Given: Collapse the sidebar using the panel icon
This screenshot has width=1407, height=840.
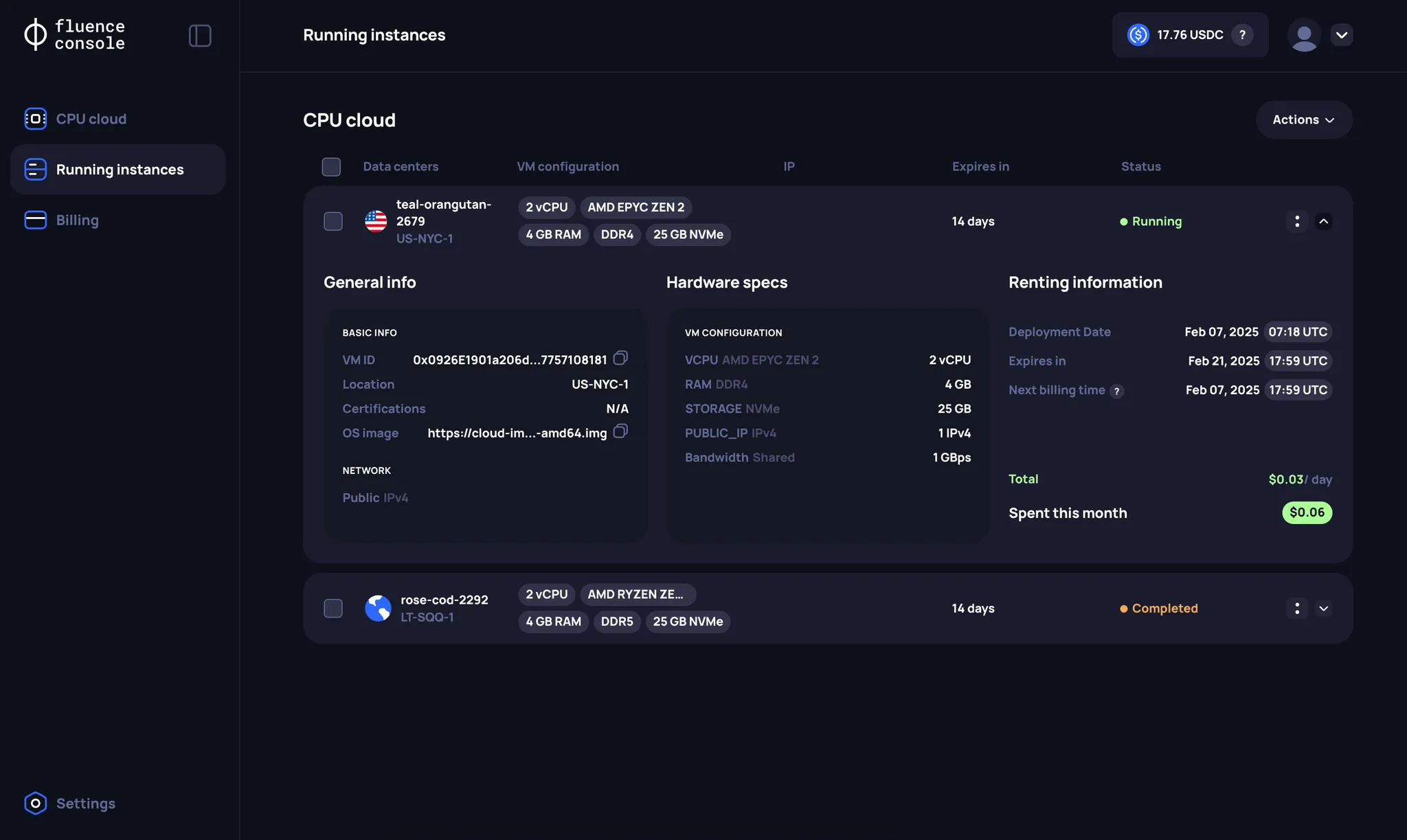Looking at the screenshot, I should pyautogui.click(x=199, y=35).
